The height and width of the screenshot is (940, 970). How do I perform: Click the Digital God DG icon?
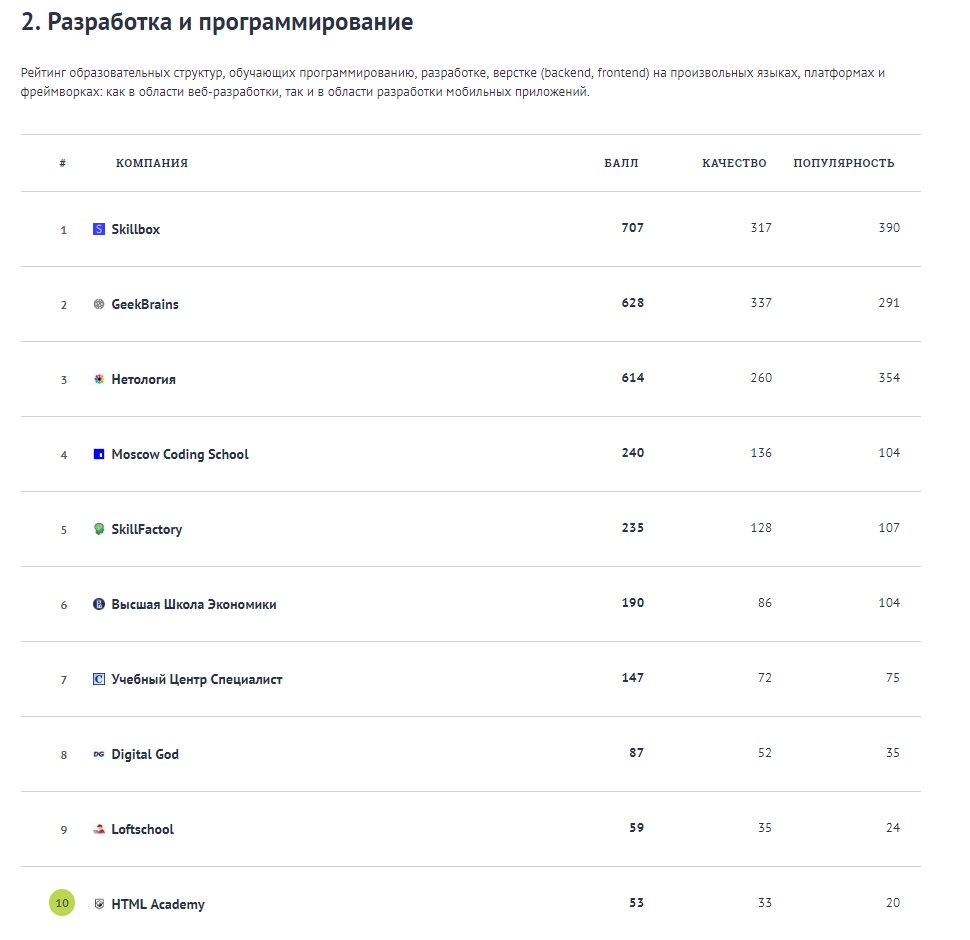tap(99, 754)
